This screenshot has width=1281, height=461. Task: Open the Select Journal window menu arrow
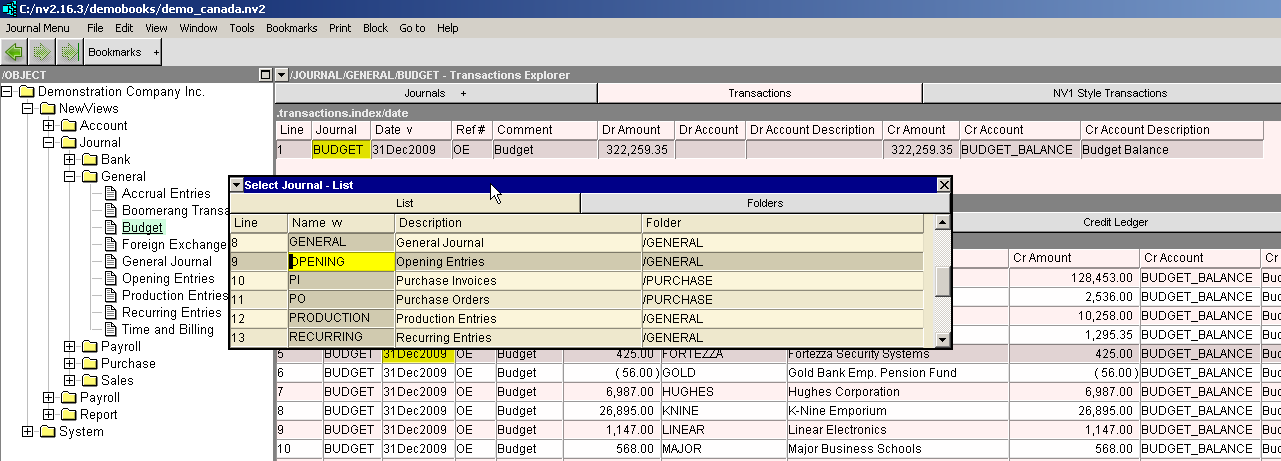pos(236,185)
